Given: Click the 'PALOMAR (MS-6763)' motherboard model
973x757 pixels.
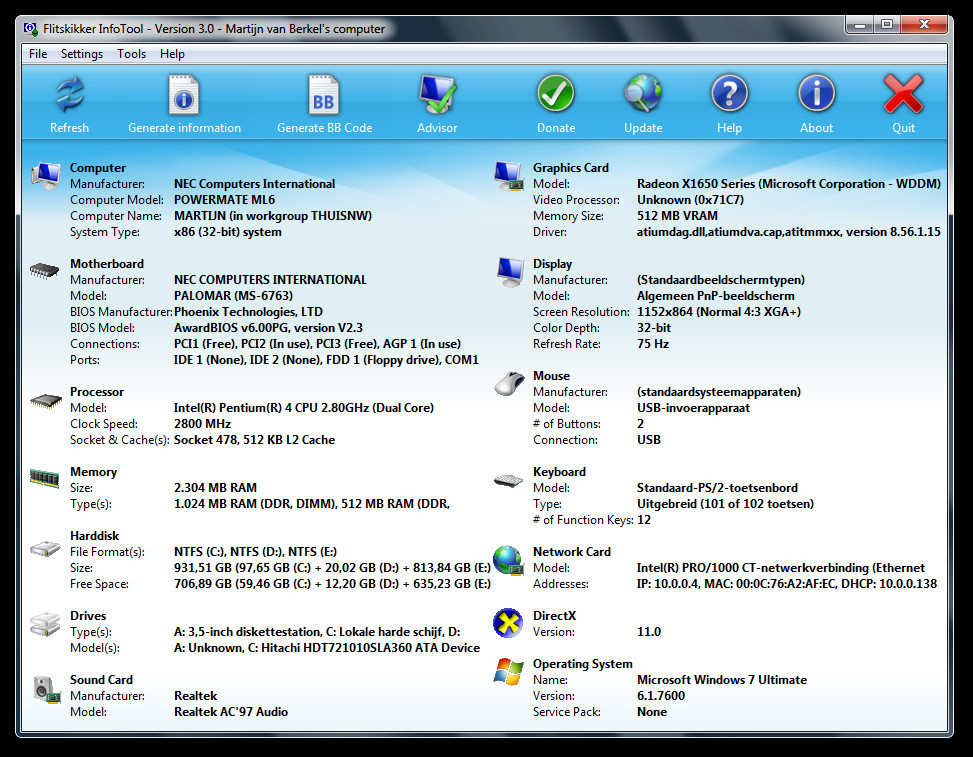Looking at the screenshot, I should (233, 296).
